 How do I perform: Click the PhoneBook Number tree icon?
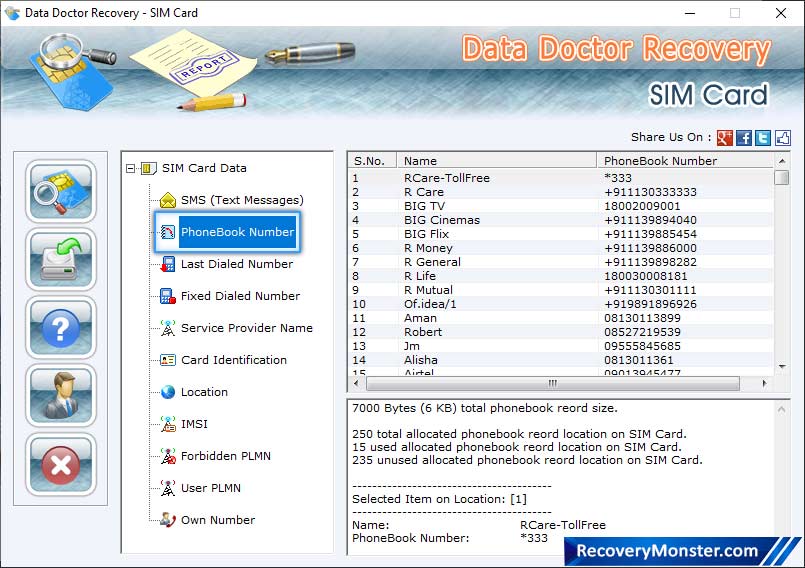click(168, 232)
